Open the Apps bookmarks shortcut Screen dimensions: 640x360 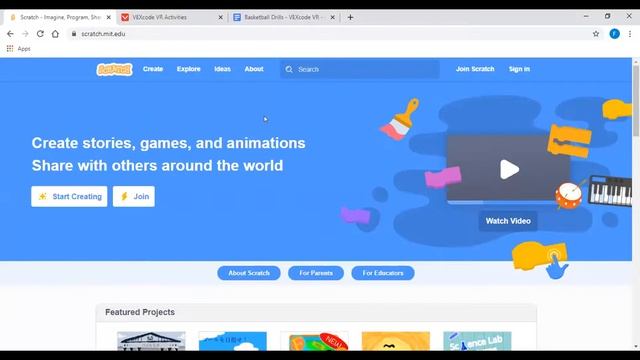click(x=18, y=49)
